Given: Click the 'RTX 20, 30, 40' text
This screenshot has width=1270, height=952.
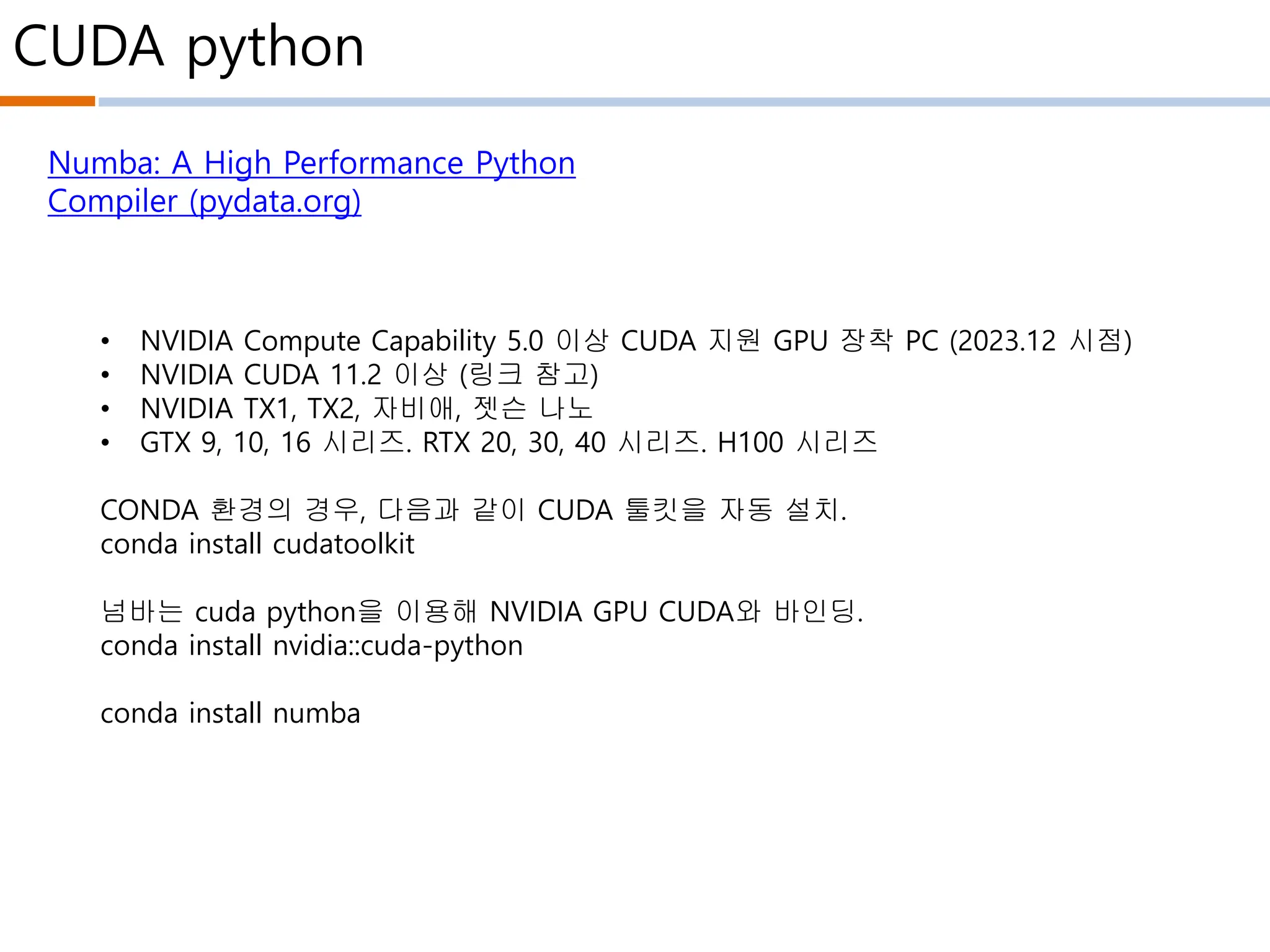Looking at the screenshot, I should [513, 443].
